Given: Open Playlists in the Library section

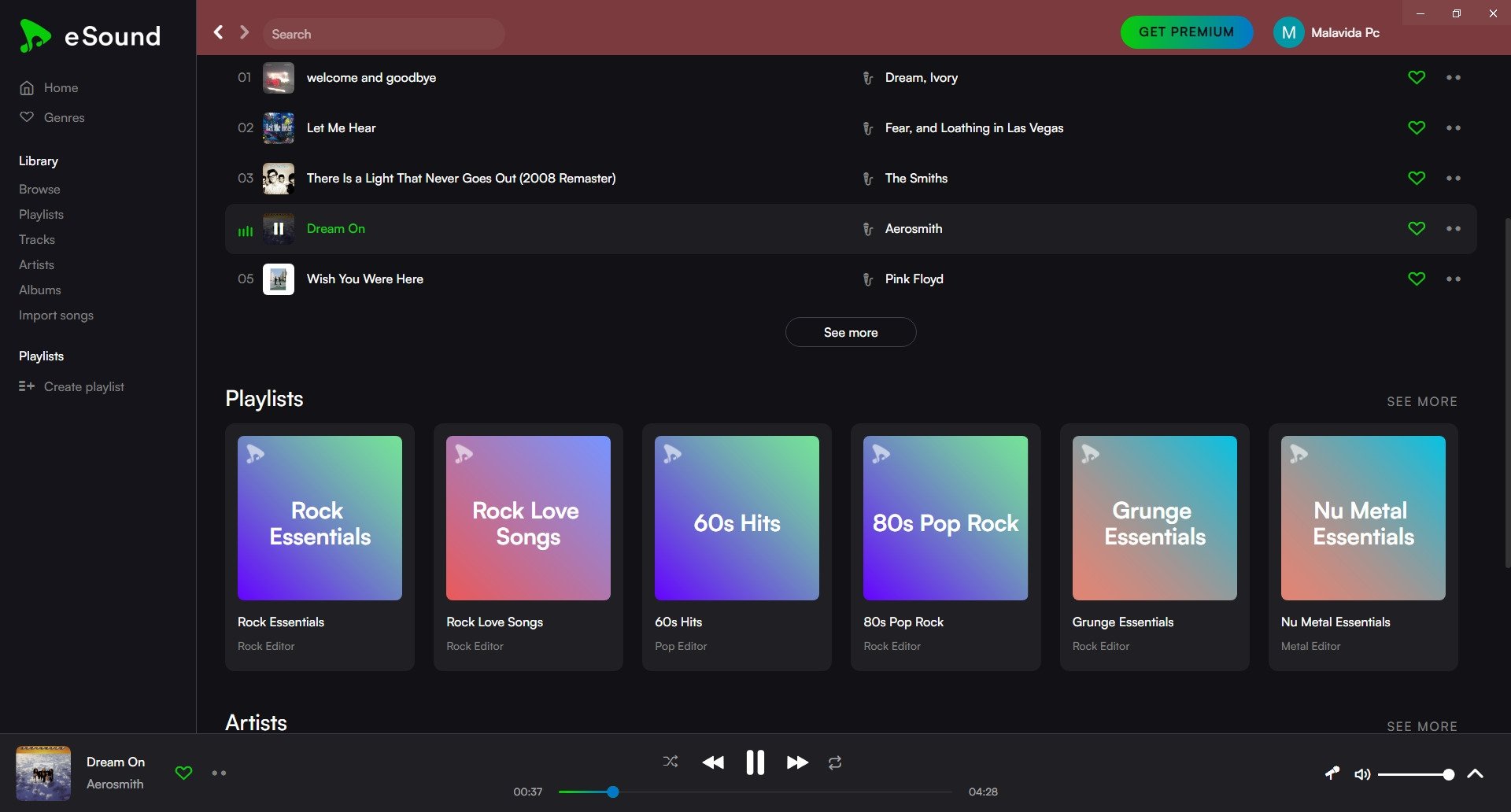Looking at the screenshot, I should pyautogui.click(x=41, y=214).
